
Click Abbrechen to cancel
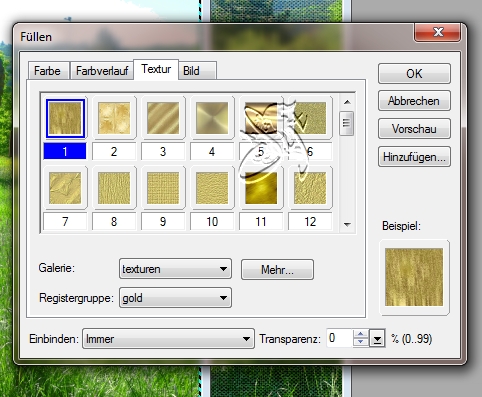[414, 101]
